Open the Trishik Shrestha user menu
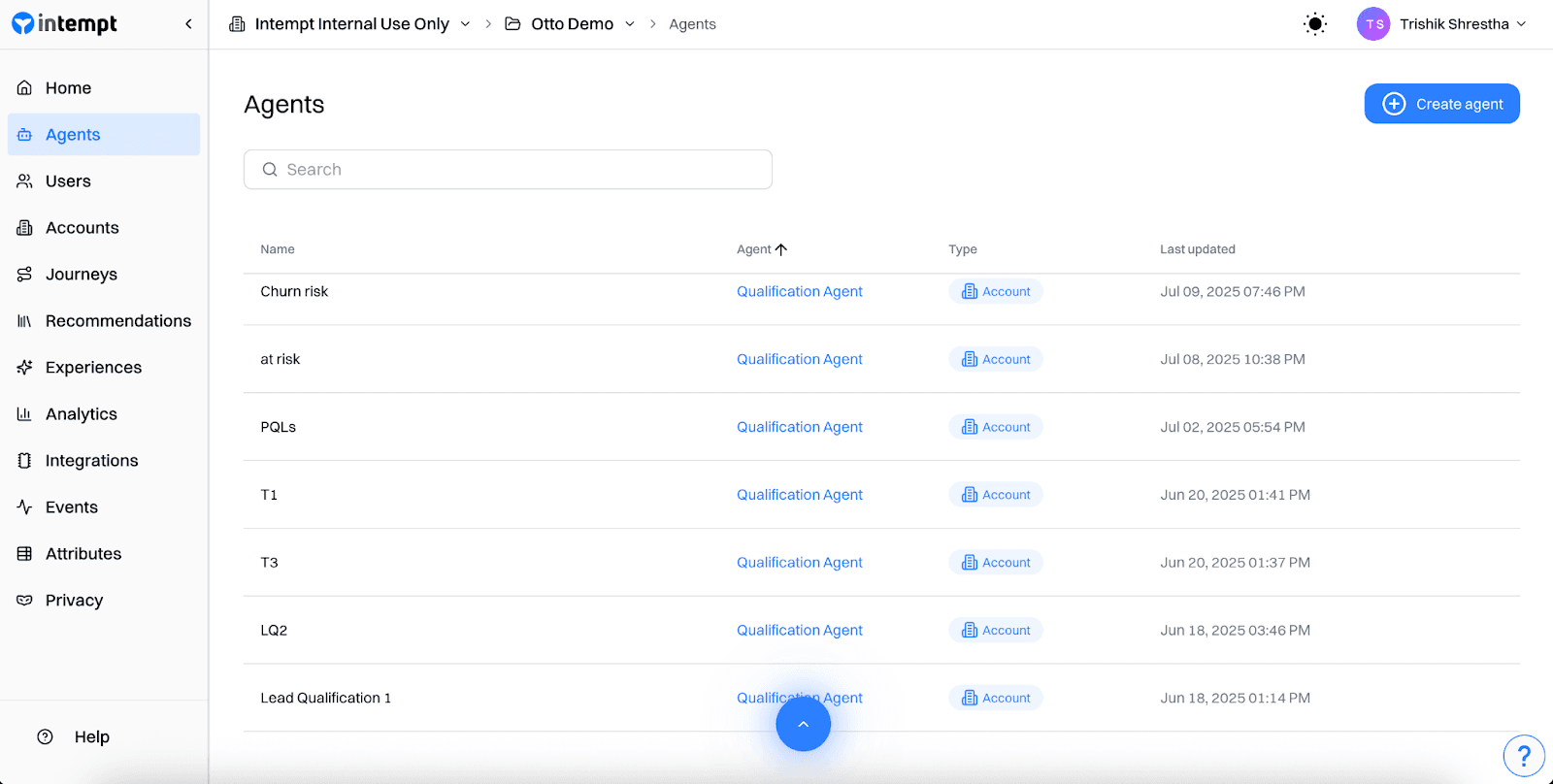The width and height of the screenshot is (1553, 784). pos(1442,24)
